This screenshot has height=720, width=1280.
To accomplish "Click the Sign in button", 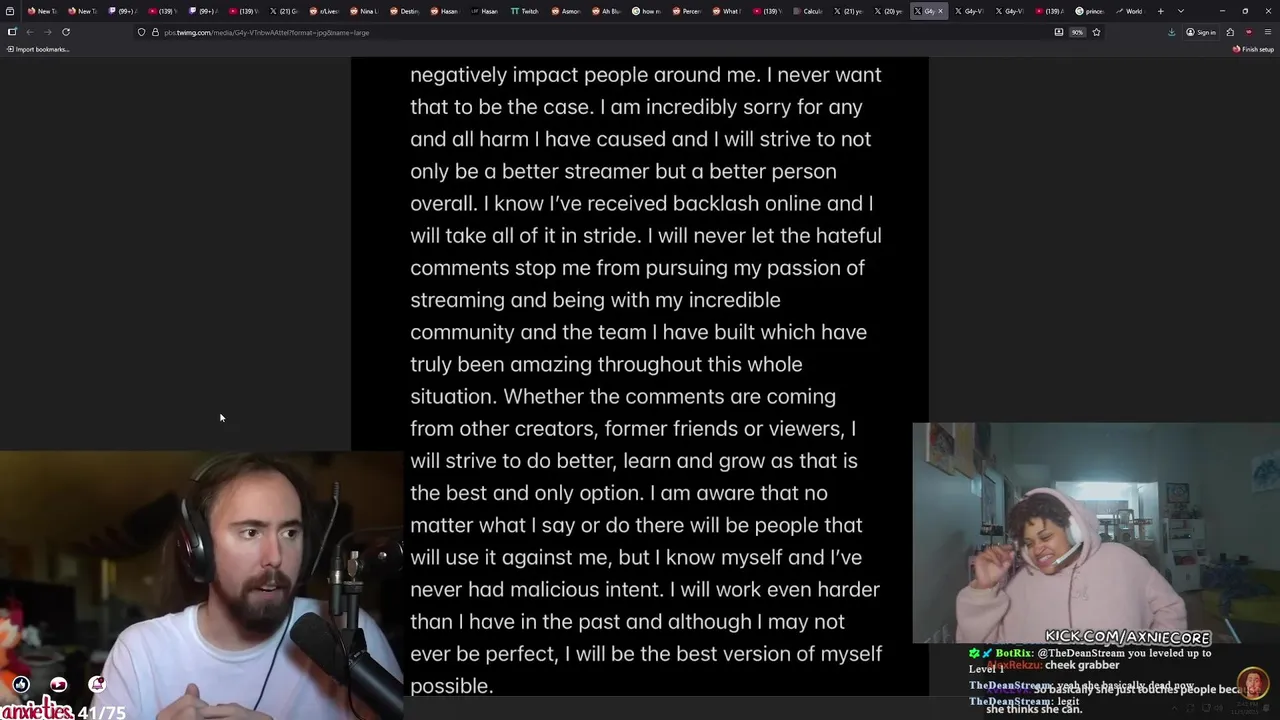I will coord(1201,32).
